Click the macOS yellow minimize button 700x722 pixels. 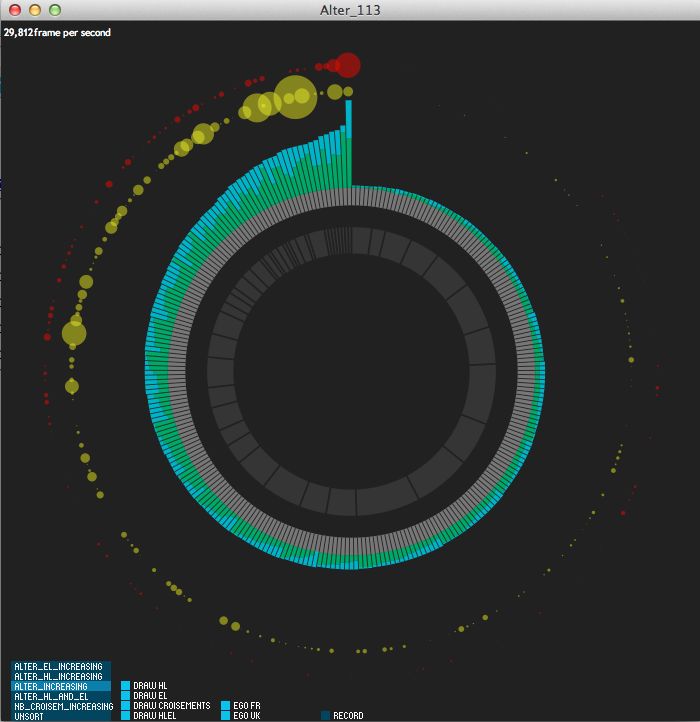point(35,10)
